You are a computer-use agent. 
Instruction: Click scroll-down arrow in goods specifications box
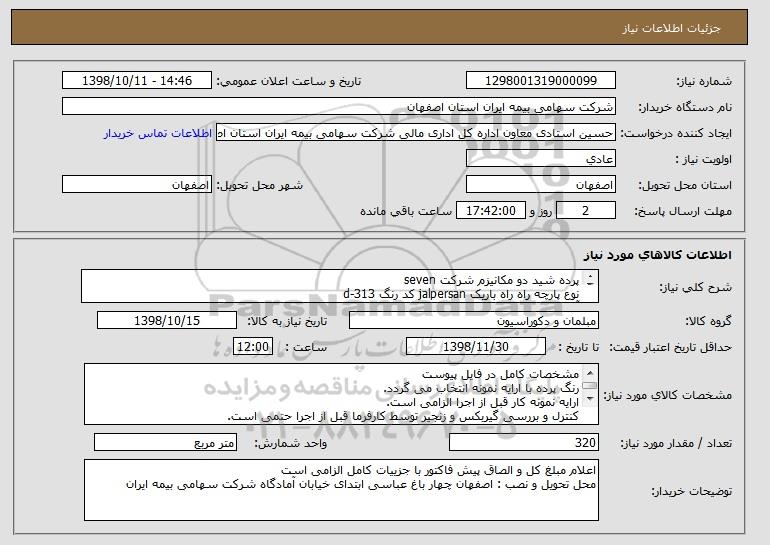590,397
